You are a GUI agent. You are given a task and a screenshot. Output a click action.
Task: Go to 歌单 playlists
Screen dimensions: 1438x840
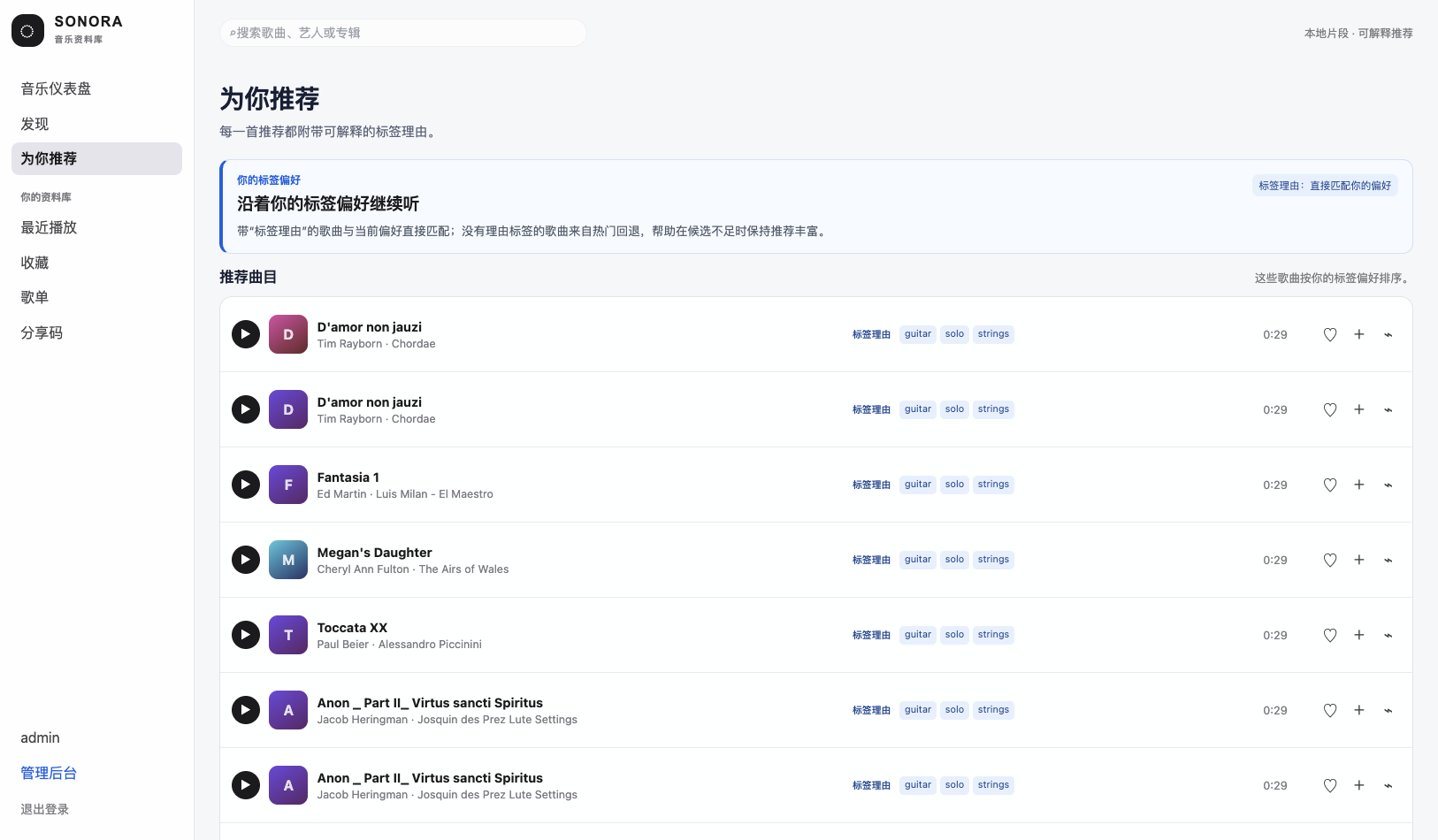click(x=96, y=297)
